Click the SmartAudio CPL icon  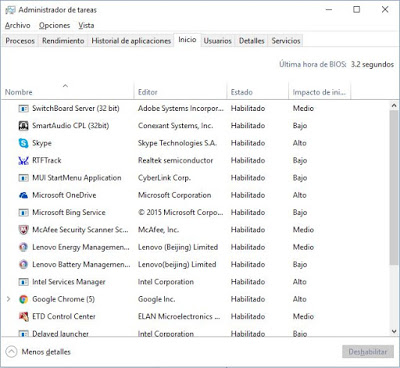[23, 126]
